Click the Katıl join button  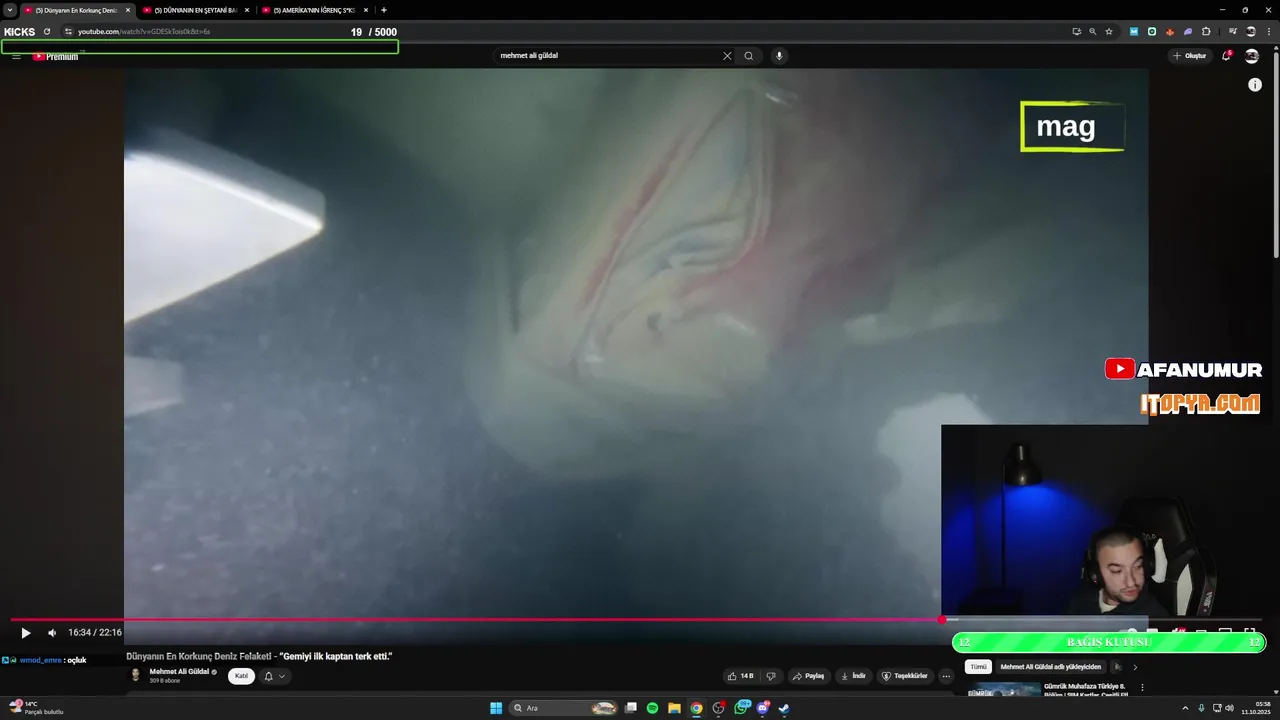pos(241,676)
